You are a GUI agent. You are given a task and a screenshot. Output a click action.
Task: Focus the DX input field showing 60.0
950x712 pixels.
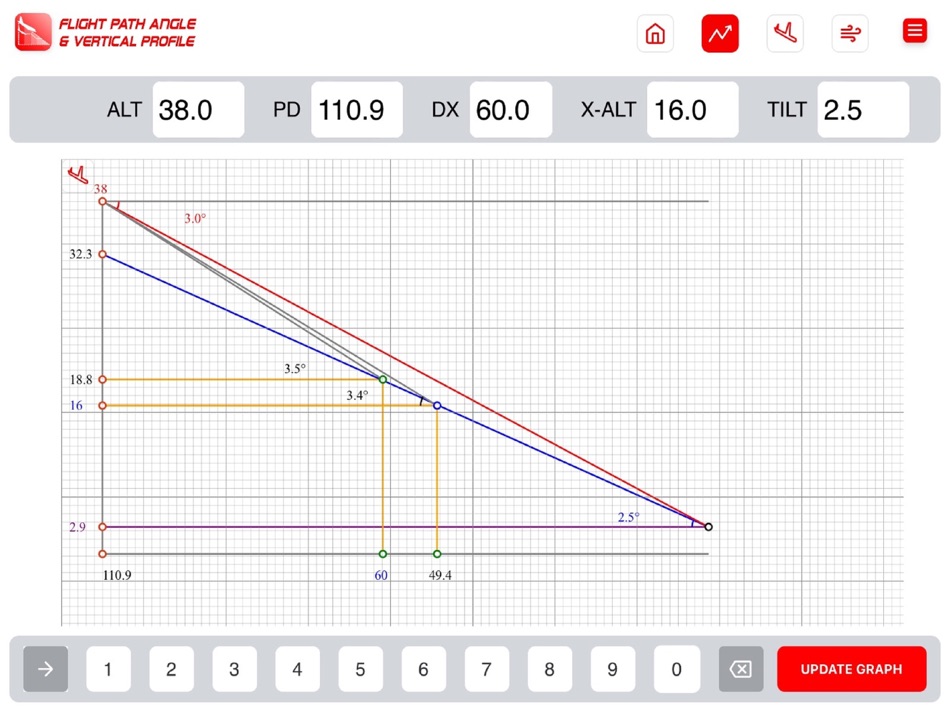tap(511, 110)
